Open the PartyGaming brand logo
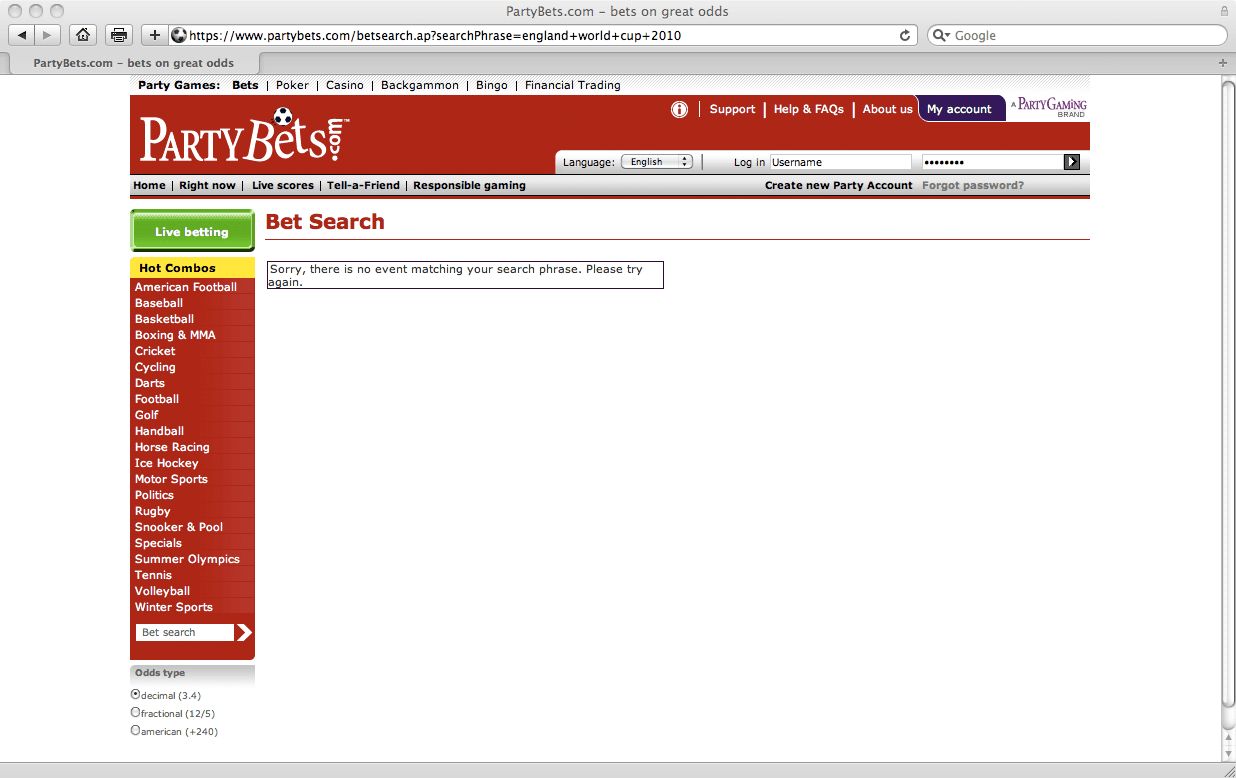 (x=1048, y=107)
